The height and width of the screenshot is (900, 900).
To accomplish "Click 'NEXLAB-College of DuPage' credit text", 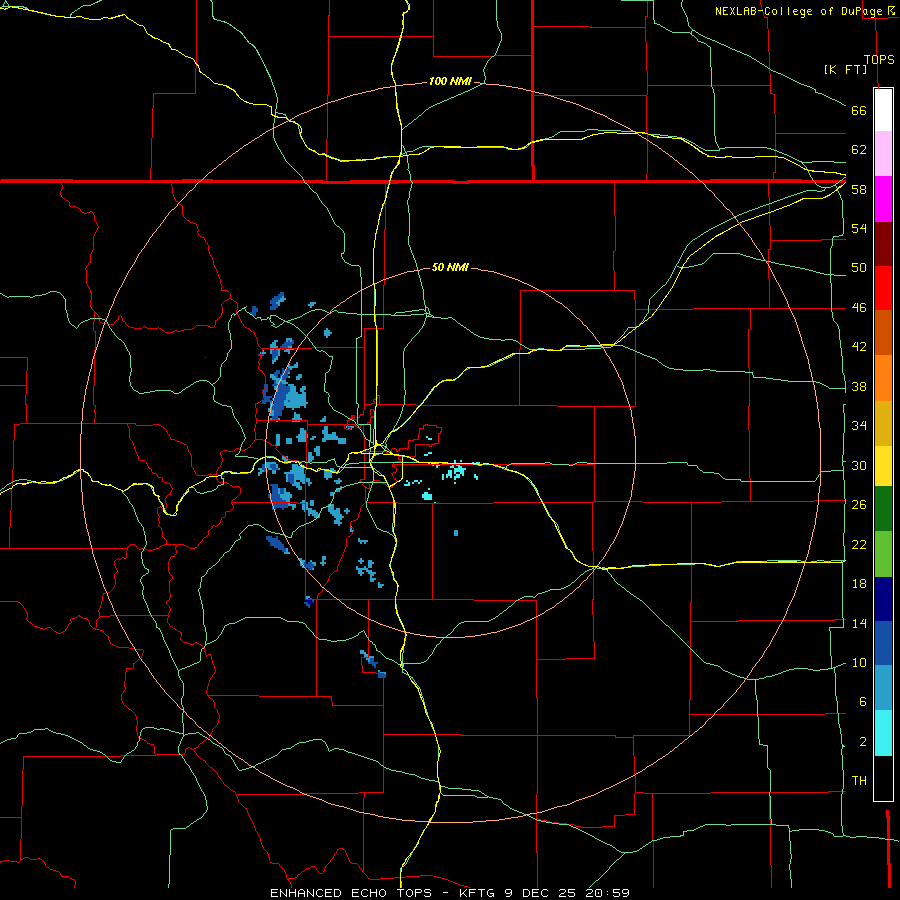I will click(x=800, y=11).
